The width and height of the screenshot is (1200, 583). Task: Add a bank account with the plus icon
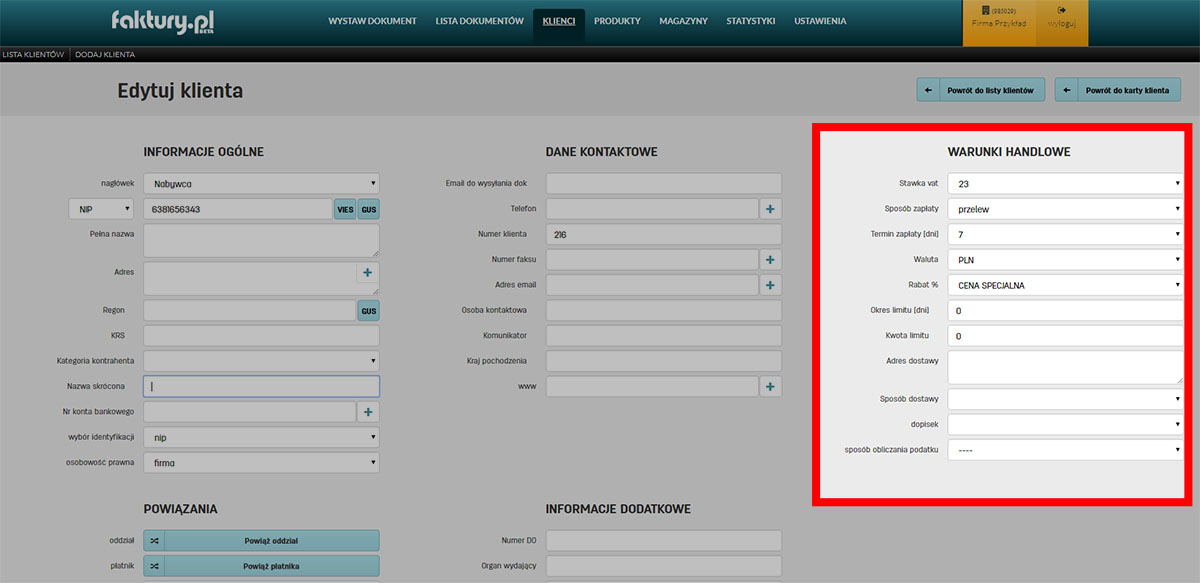[x=368, y=412]
